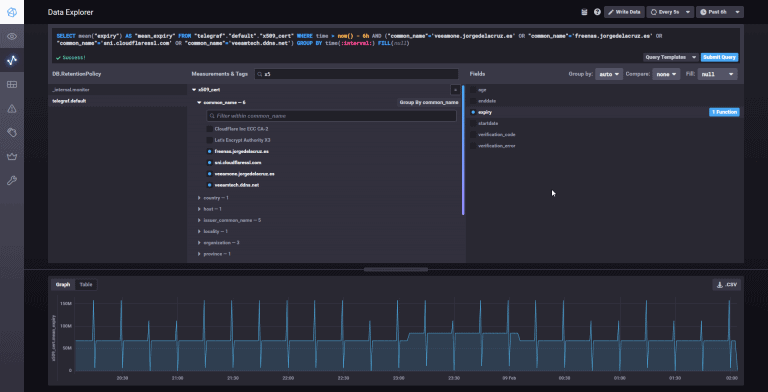Expand the province tag
The image size is (768, 392).
click(199, 254)
